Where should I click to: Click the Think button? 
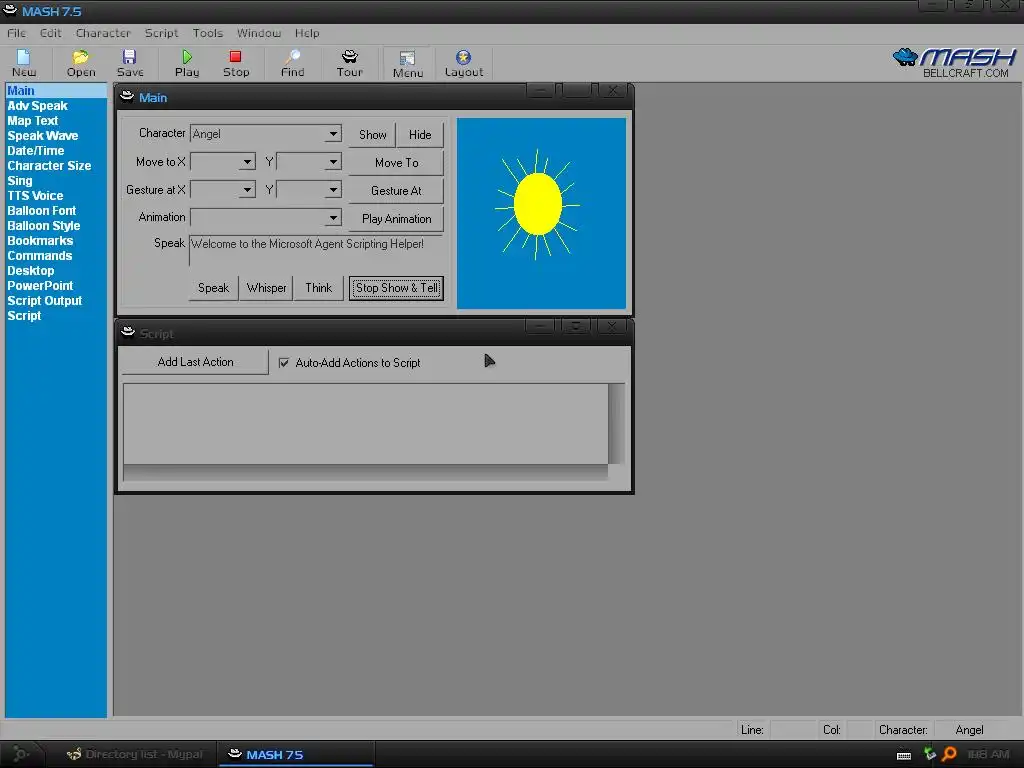pyautogui.click(x=319, y=288)
